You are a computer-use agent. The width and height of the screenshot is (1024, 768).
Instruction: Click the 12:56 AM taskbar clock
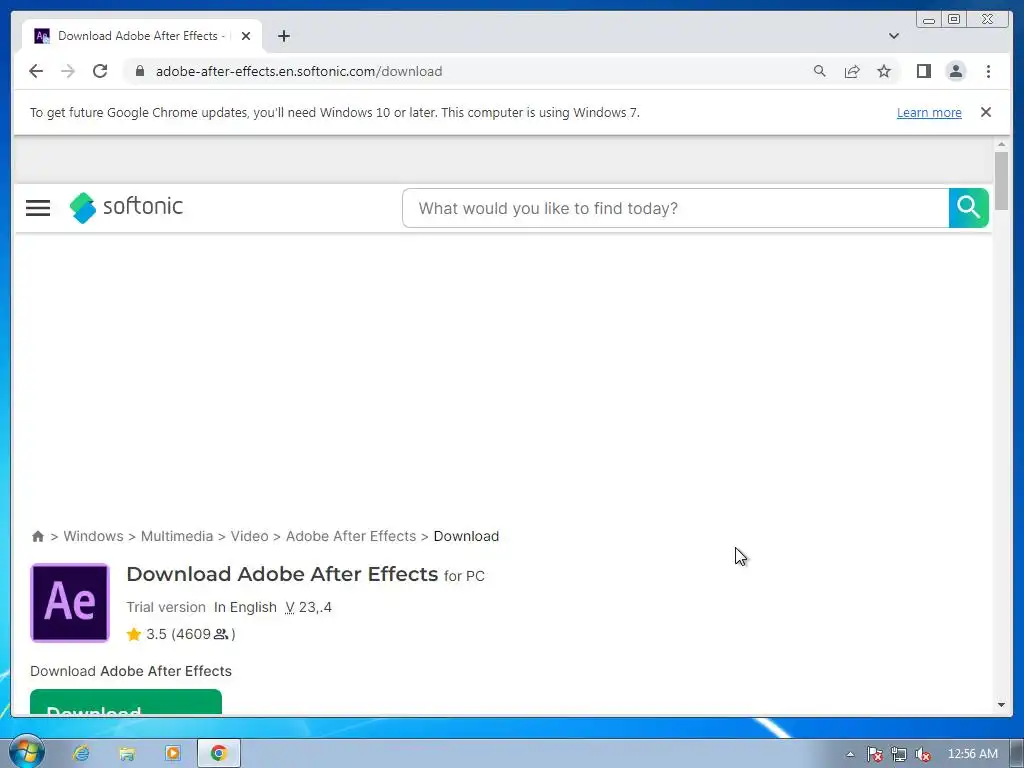coord(972,754)
